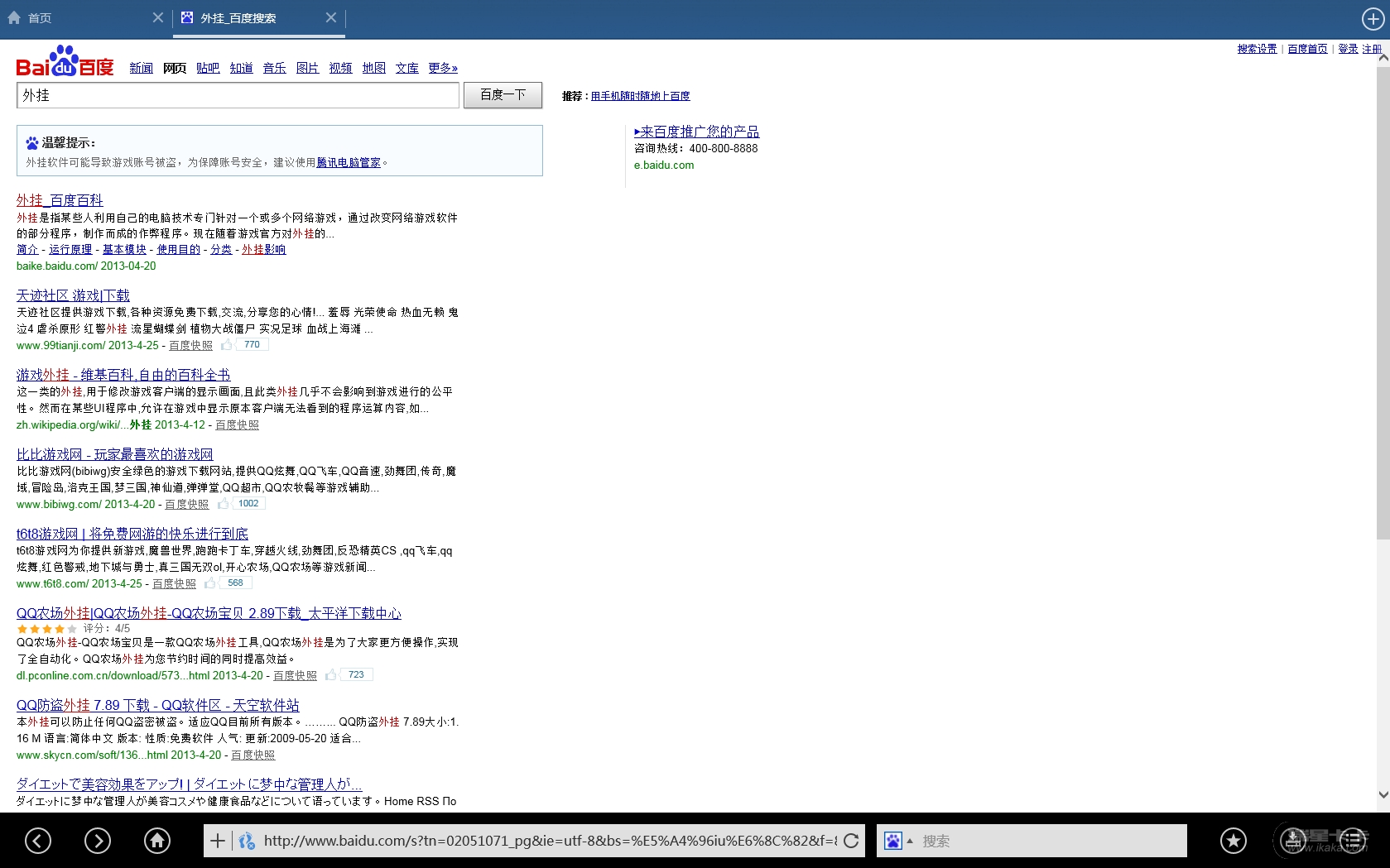
Task: Click the vertical scrollbar thumb
Action: [x=1383, y=302]
